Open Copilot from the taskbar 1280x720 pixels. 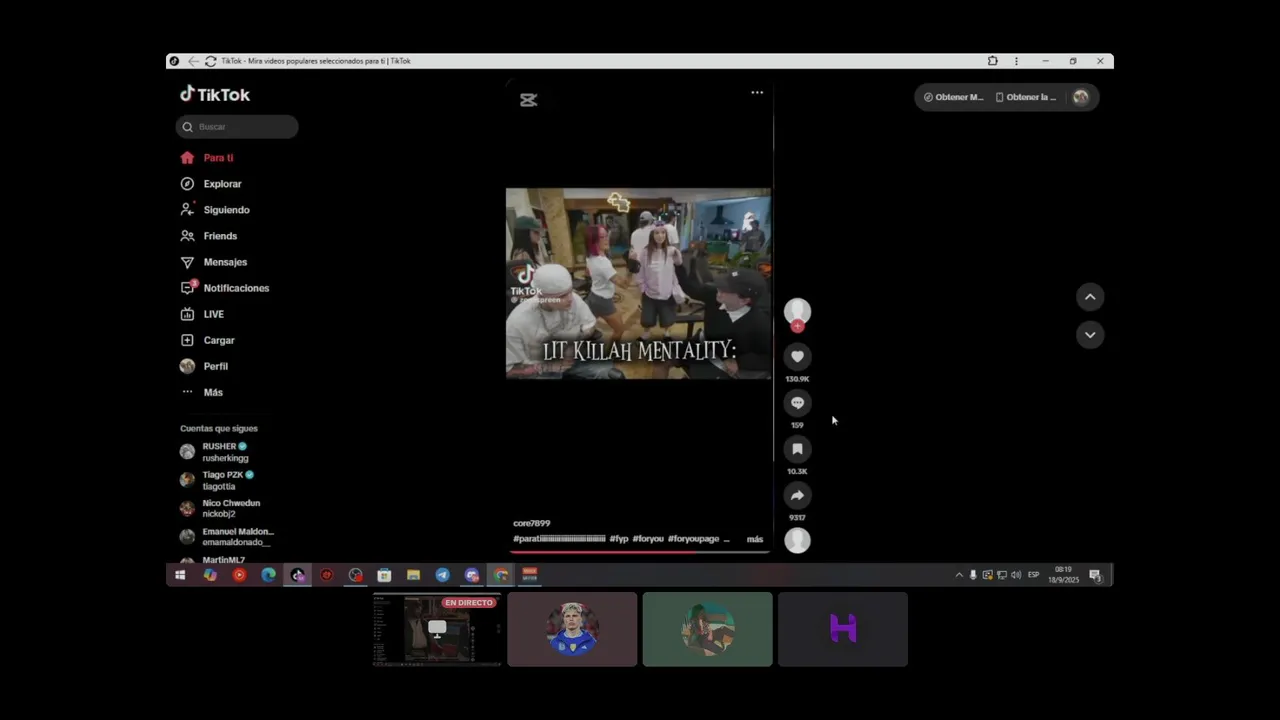(209, 575)
